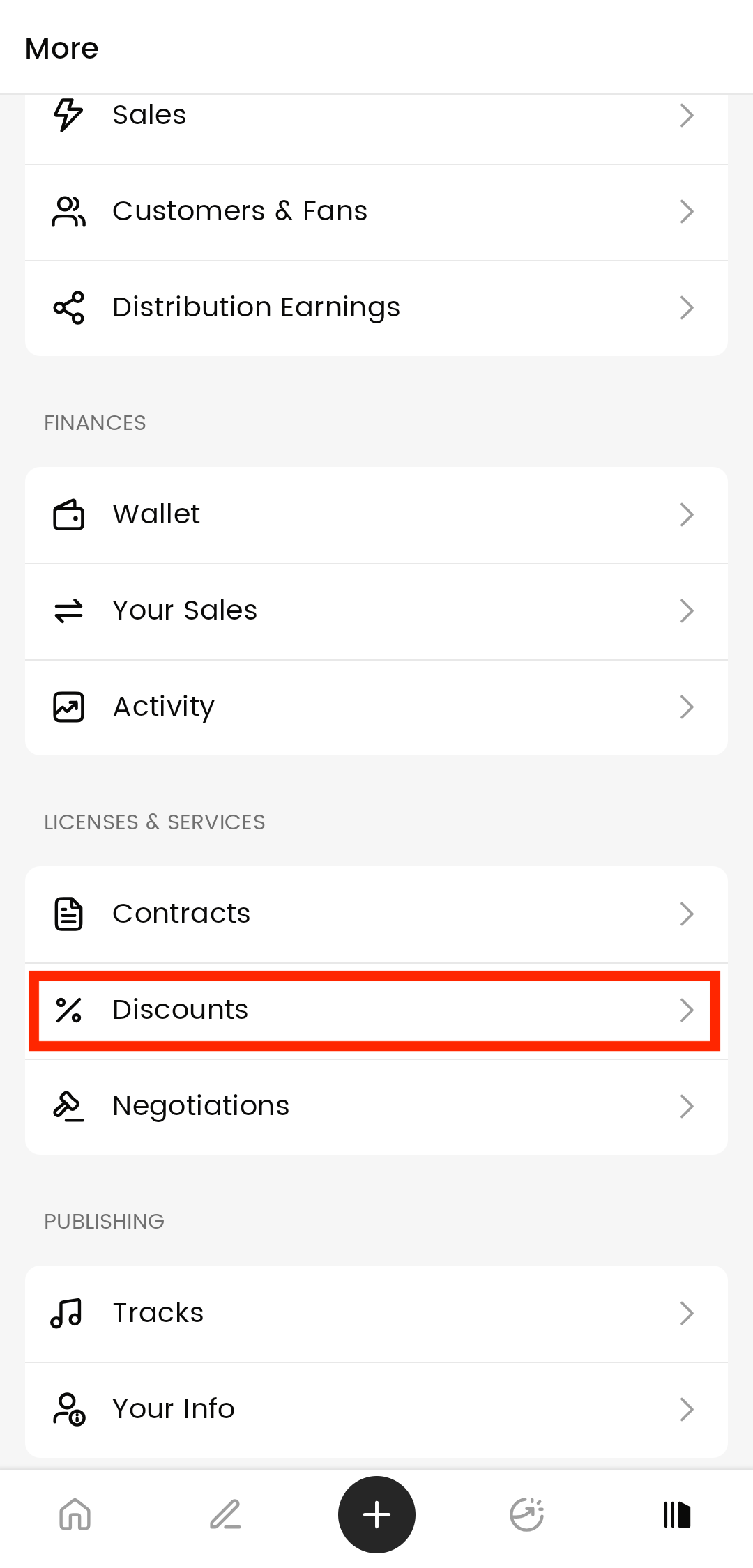Tap the Activity chart icon
This screenshot has height=1568, width=753.
[x=68, y=707]
